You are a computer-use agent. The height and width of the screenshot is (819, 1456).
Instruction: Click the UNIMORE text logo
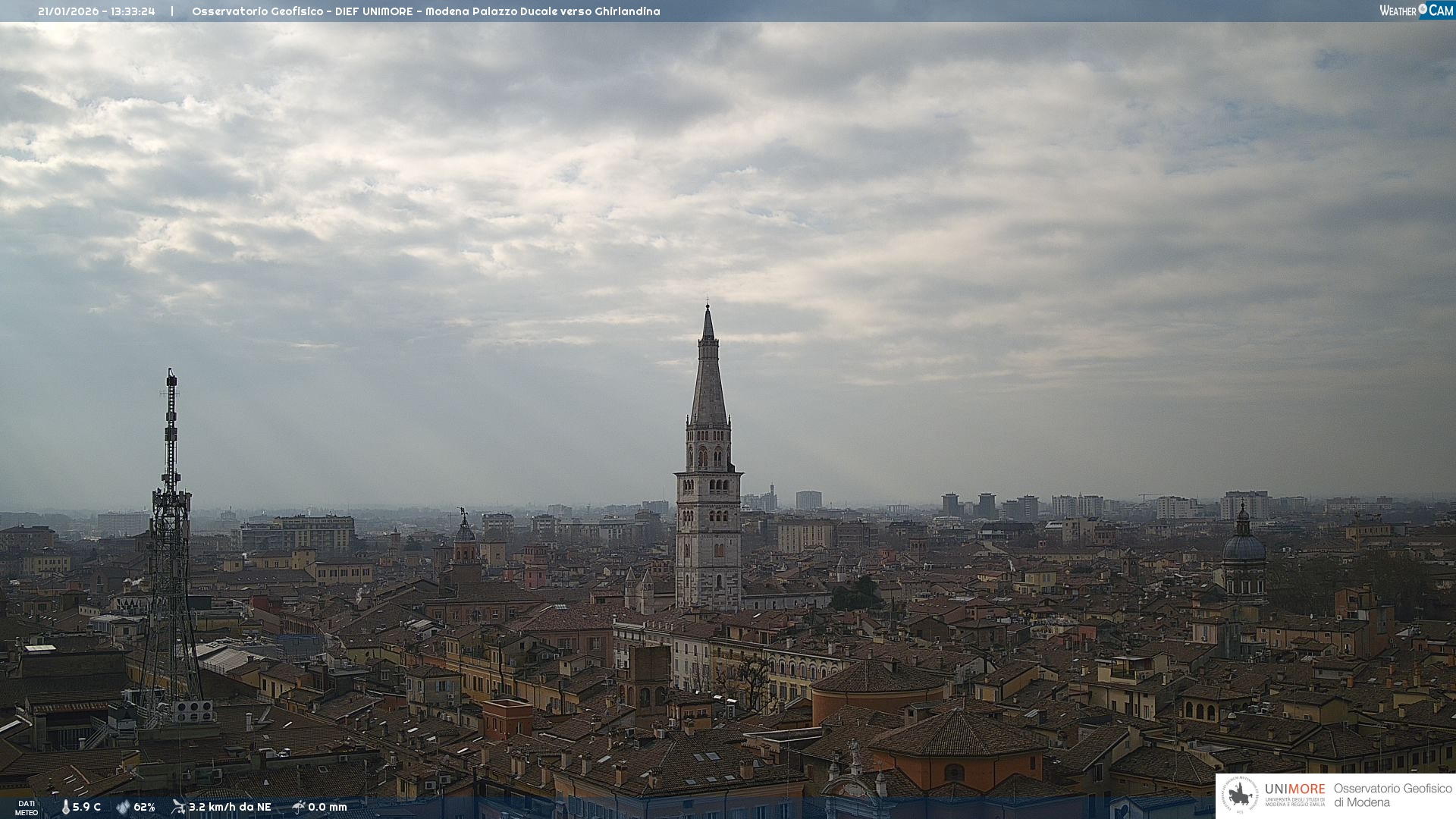pyautogui.click(x=1294, y=789)
